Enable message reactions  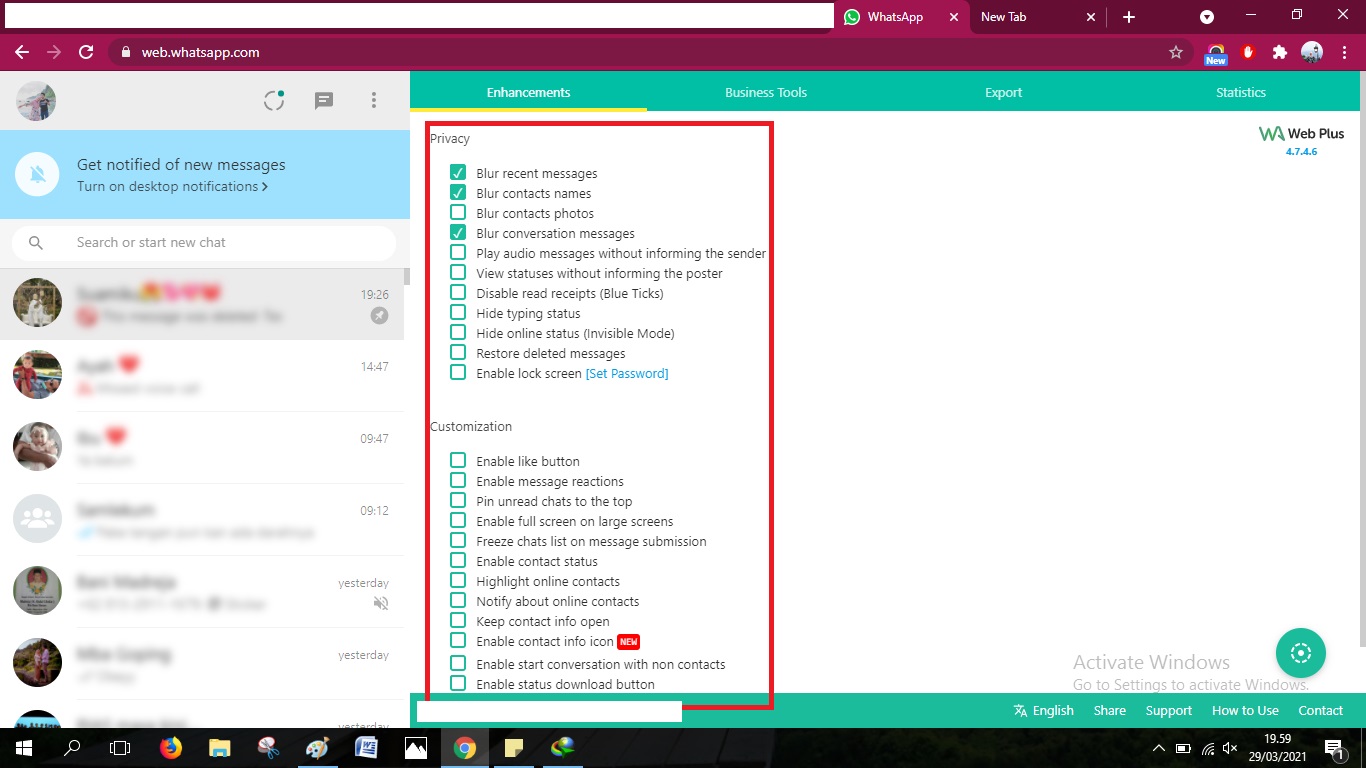457,480
